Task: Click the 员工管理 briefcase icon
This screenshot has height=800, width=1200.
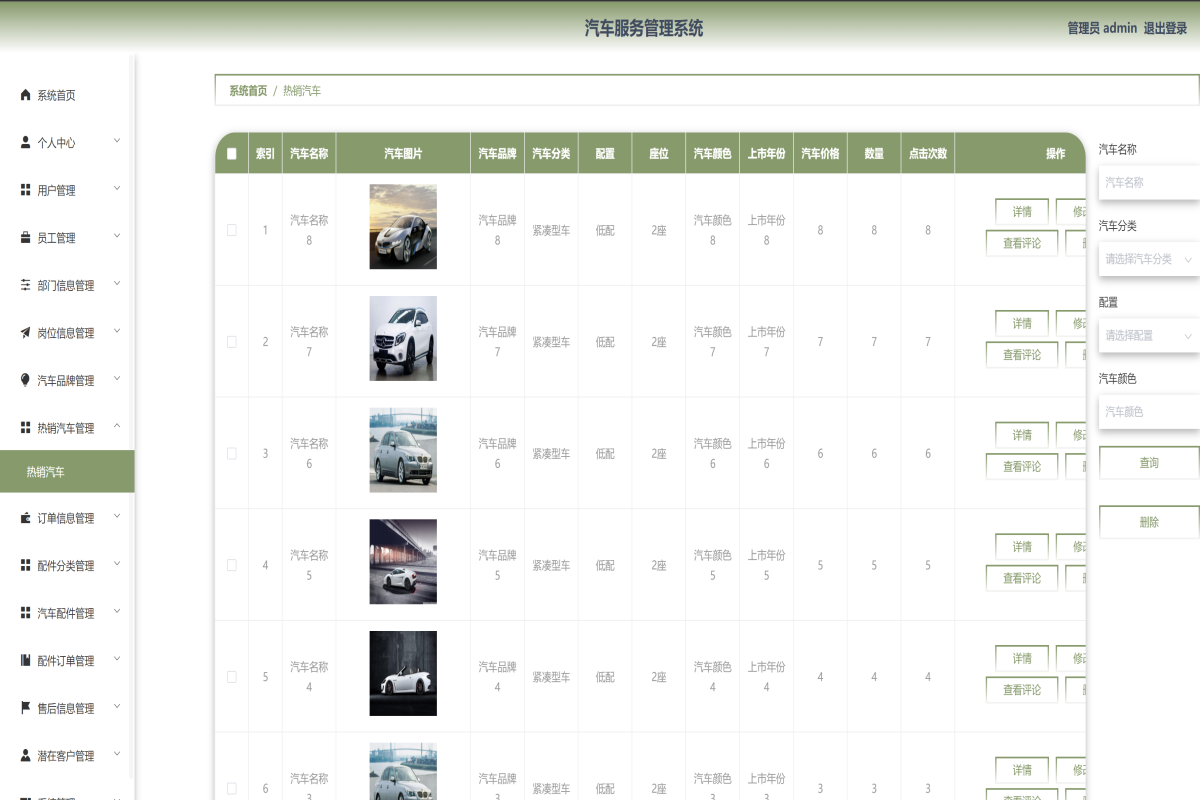Action: point(23,237)
